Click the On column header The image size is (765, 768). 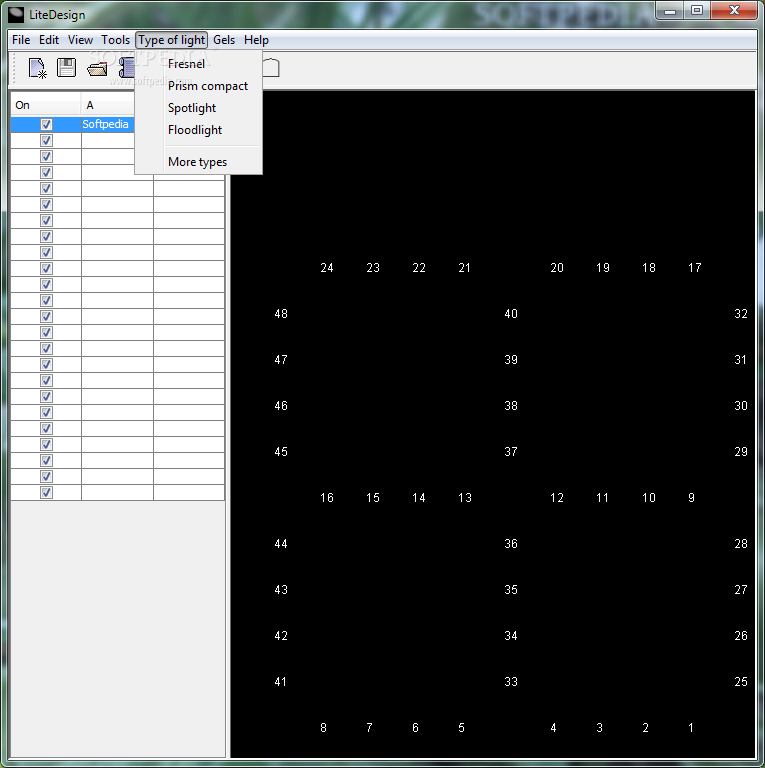coord(46,105)
